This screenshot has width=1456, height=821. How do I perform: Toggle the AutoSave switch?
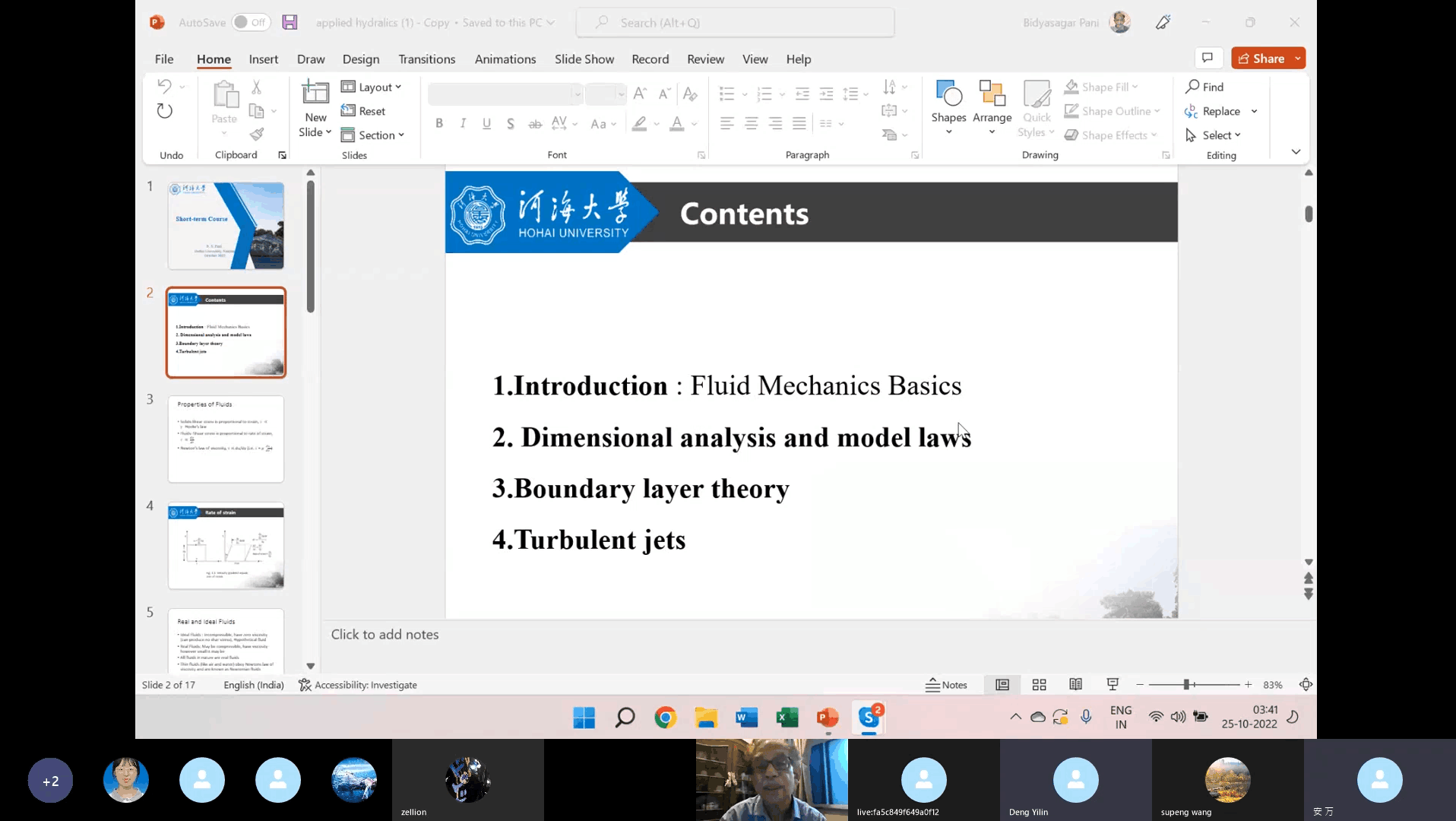pos(251,22)
